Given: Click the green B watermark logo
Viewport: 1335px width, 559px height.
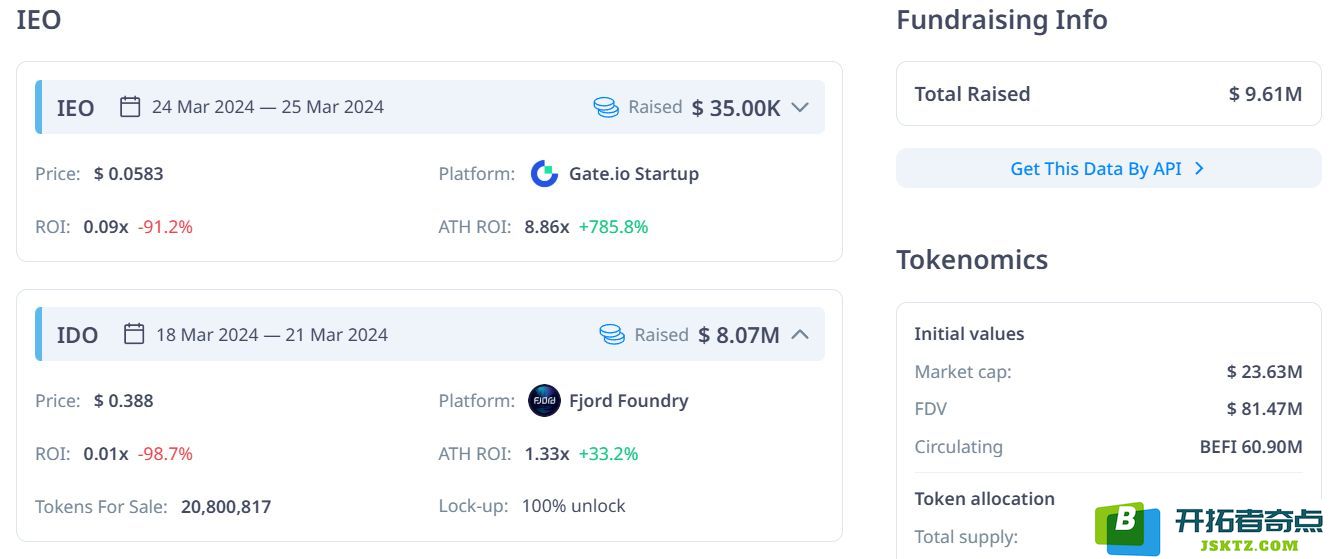Looking at the screenshot, I should (x=1127, y=528).
